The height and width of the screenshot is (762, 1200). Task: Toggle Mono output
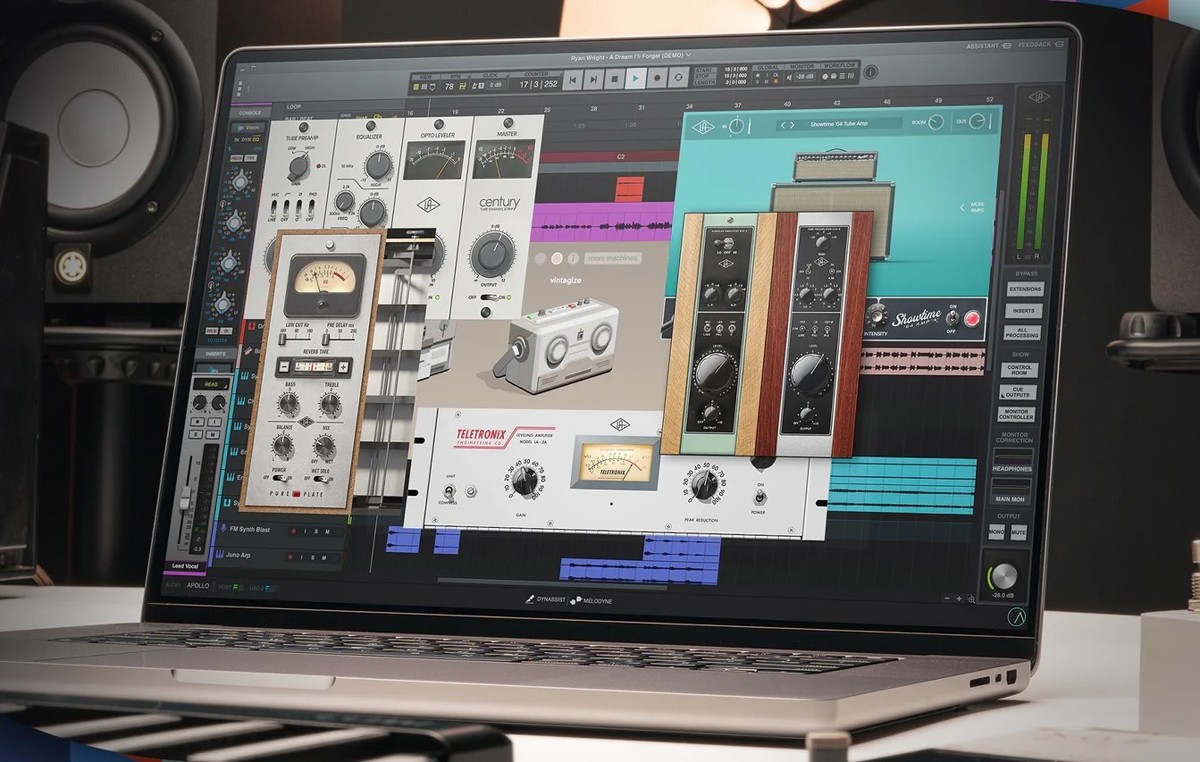(x=996, y=532)
